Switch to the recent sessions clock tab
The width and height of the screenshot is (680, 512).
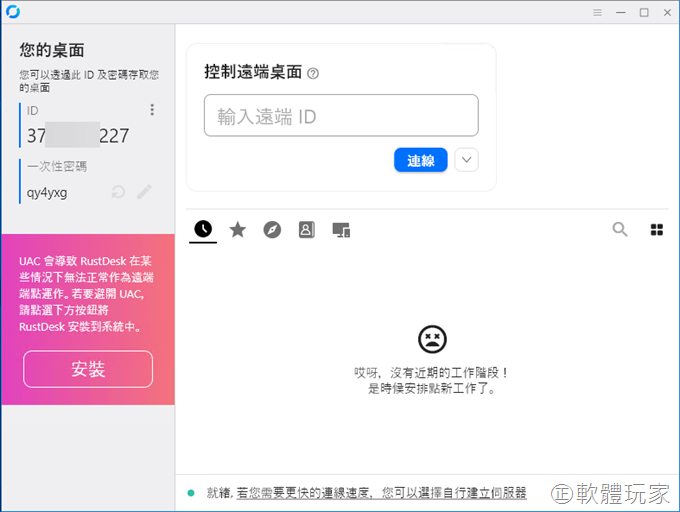point(203,230)
